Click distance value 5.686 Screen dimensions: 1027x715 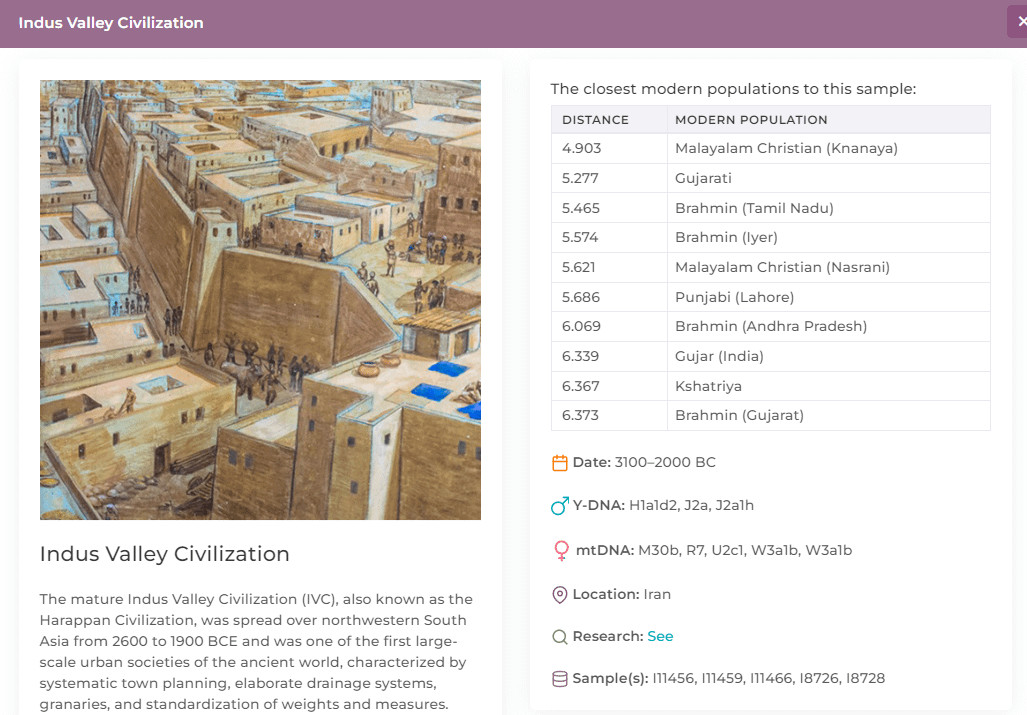coord(581,297)
